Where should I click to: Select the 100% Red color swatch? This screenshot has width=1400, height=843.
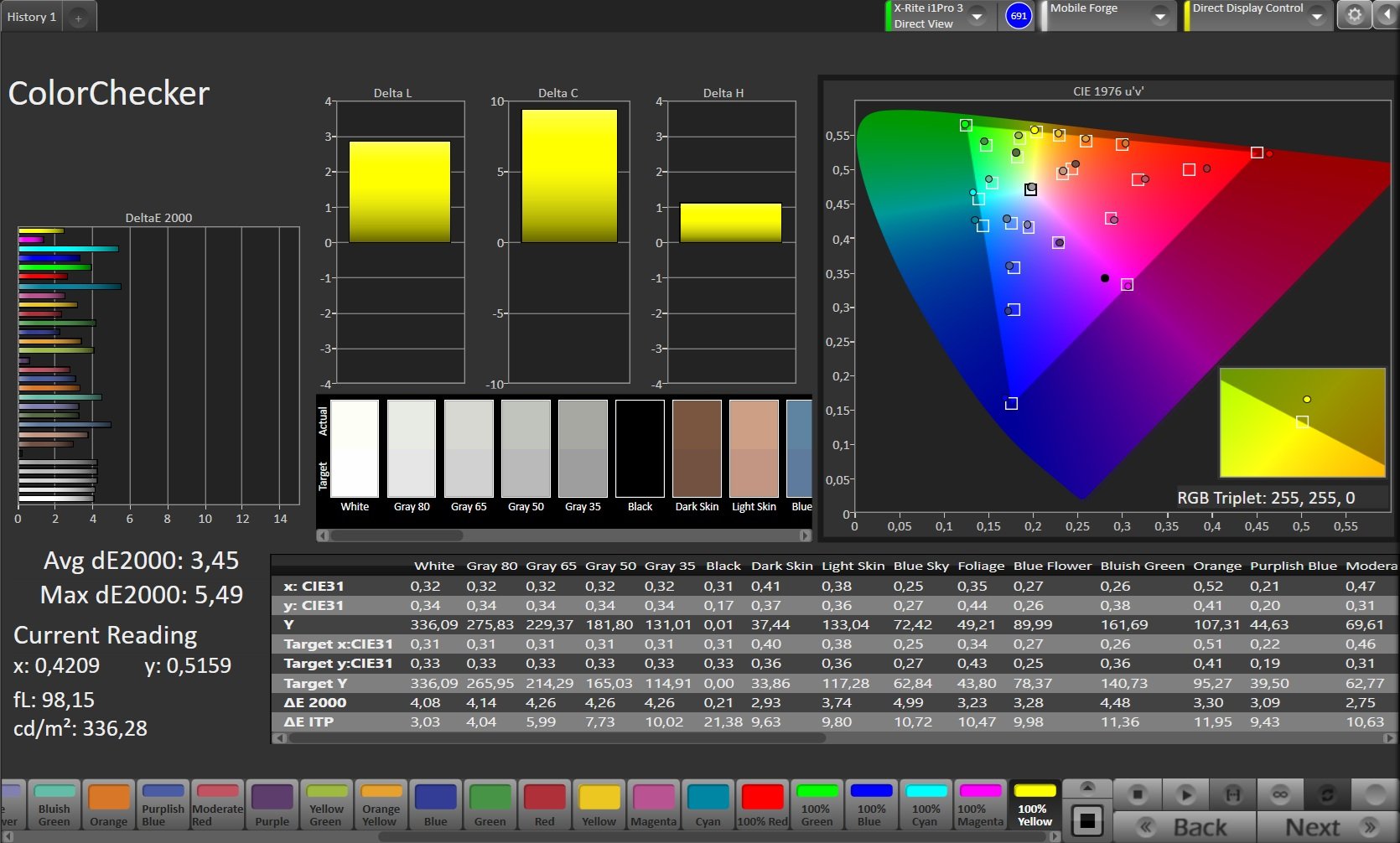[762, 806]
